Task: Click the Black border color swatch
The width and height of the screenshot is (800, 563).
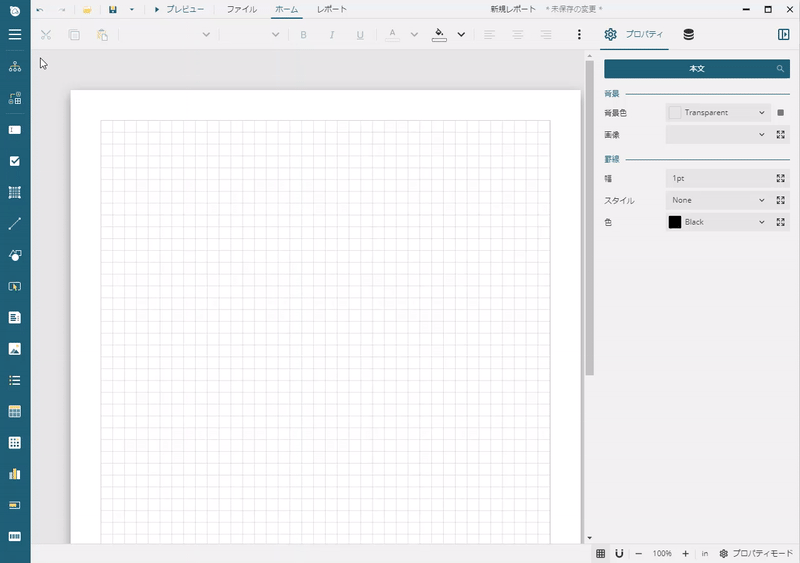Action: [x=674, y=222]
